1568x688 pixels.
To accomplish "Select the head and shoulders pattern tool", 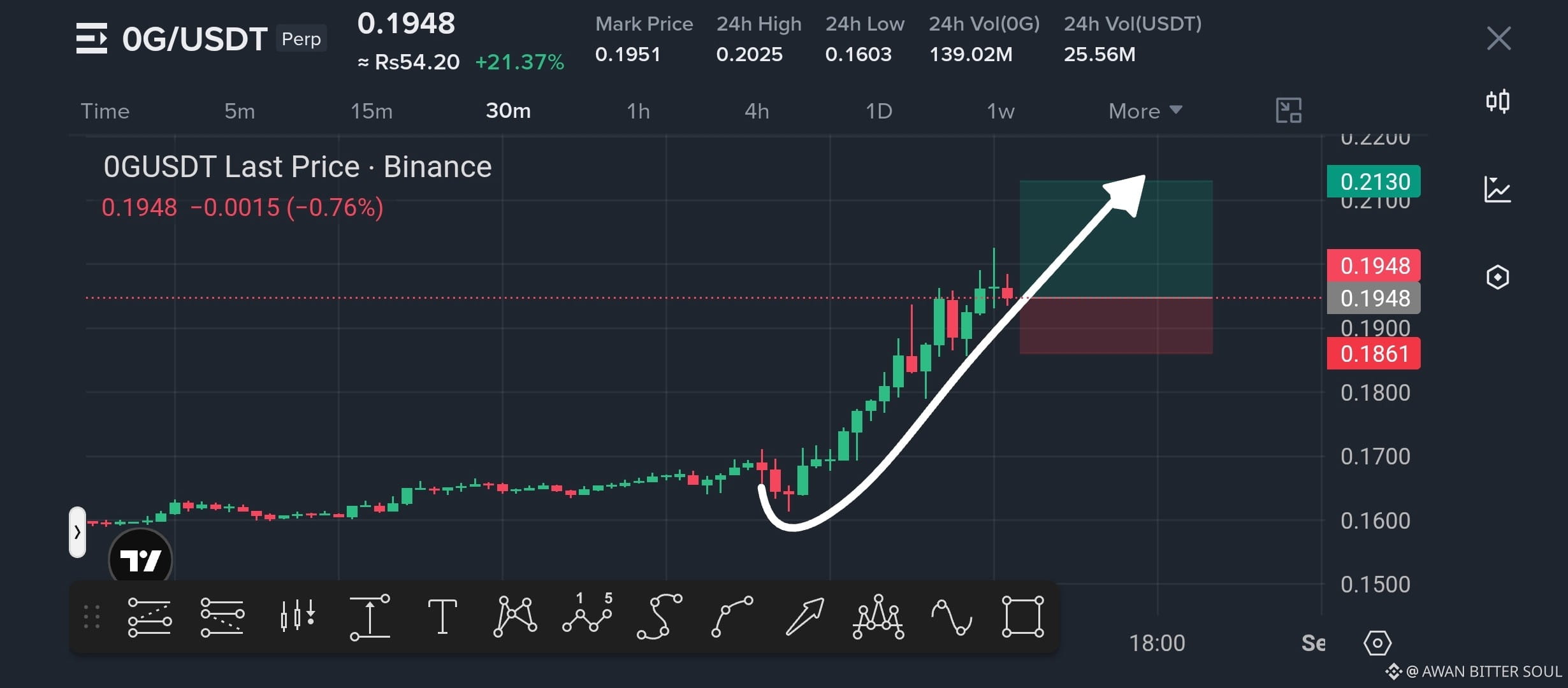I will point(878,617).
